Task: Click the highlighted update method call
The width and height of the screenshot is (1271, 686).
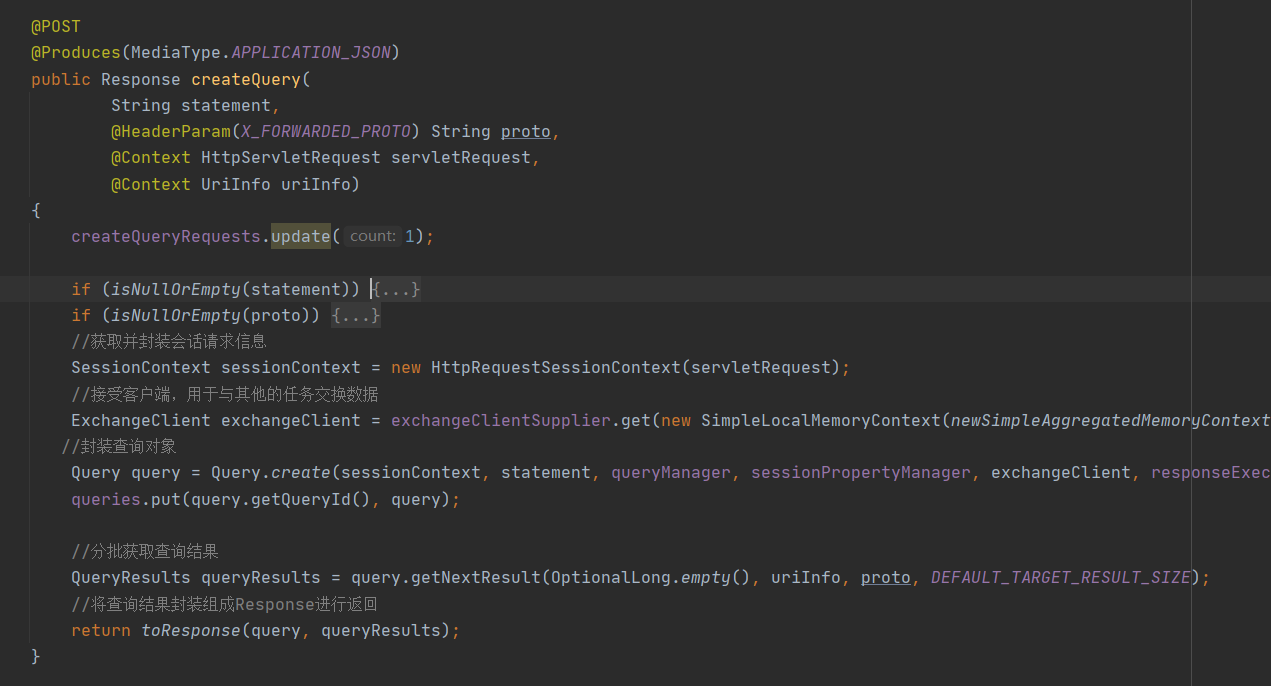Action: click(301, 237)
